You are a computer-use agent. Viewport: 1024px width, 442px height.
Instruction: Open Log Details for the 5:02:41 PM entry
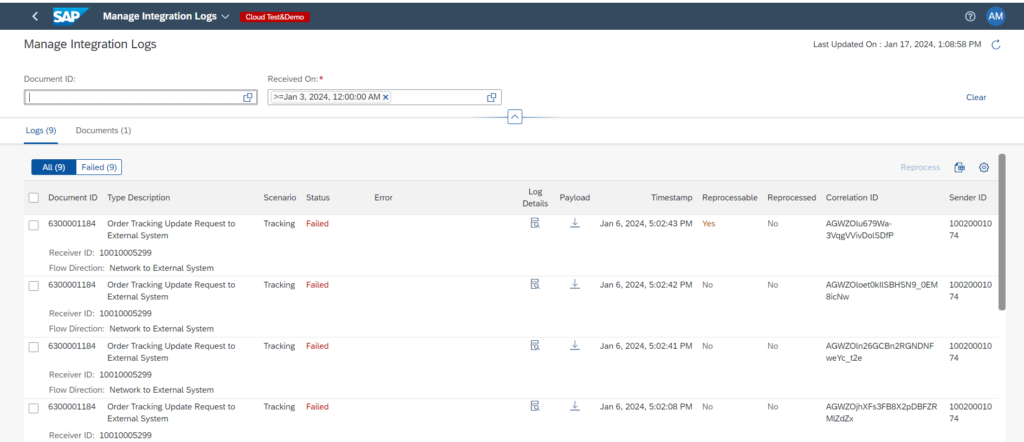tap(535, 345)
